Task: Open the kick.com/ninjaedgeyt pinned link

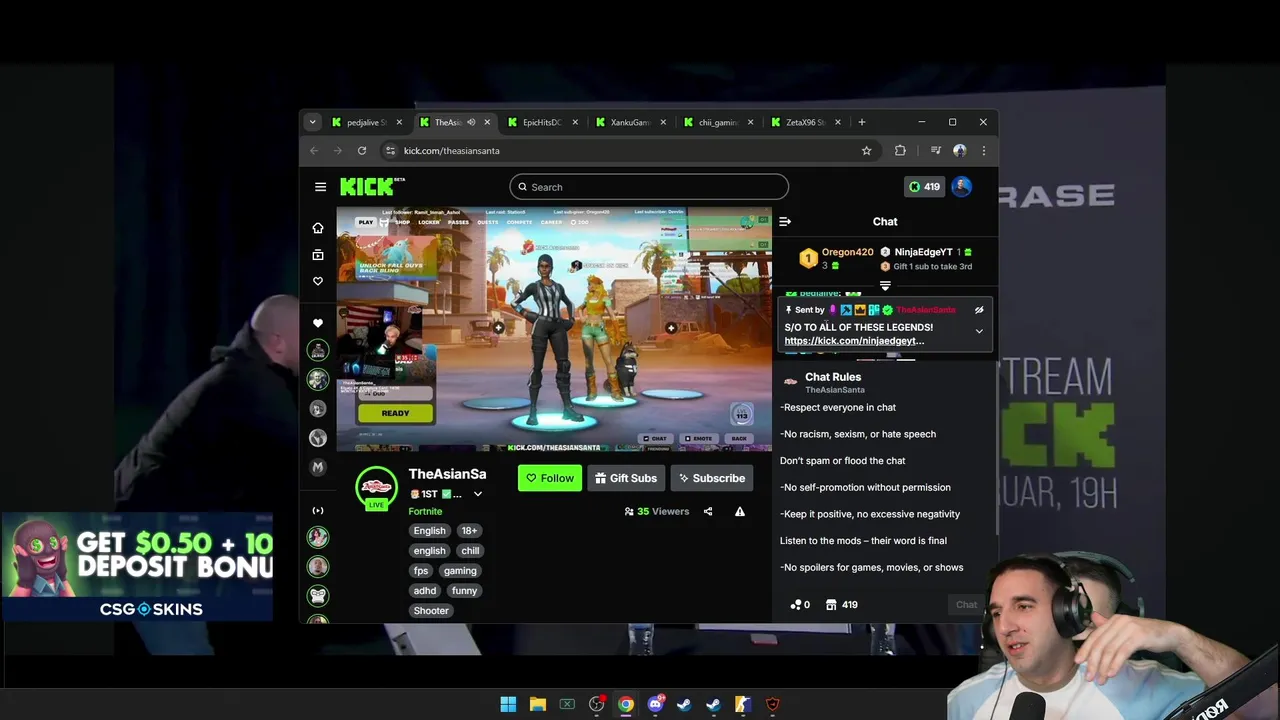Action: coord(854,341)
